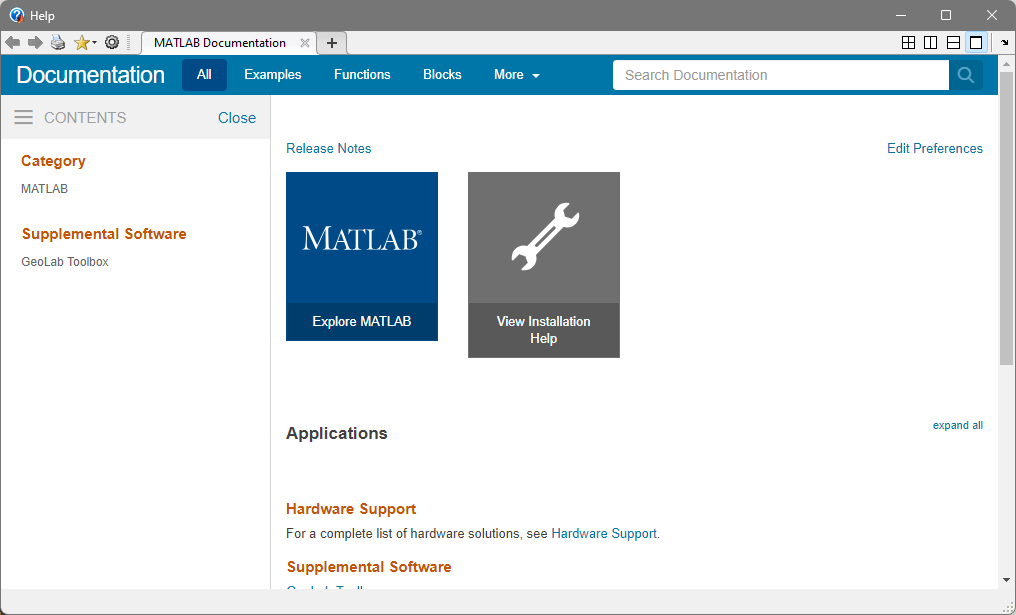Select MATLAB under Category
This screenshot has height=615, width=1016.
tap(44, 189)
